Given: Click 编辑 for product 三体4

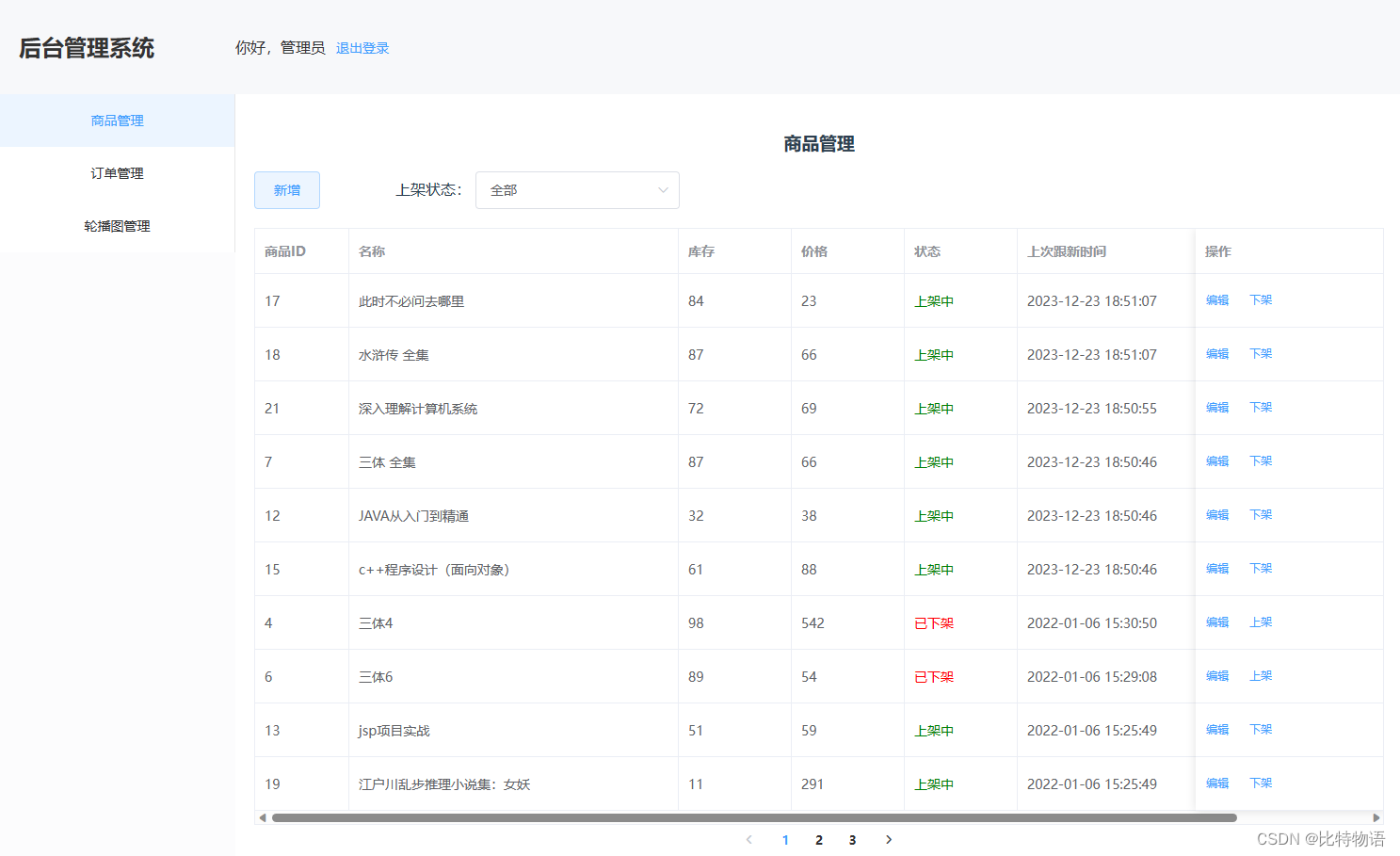Looking at the screenshot, I should pos(1217,622).
